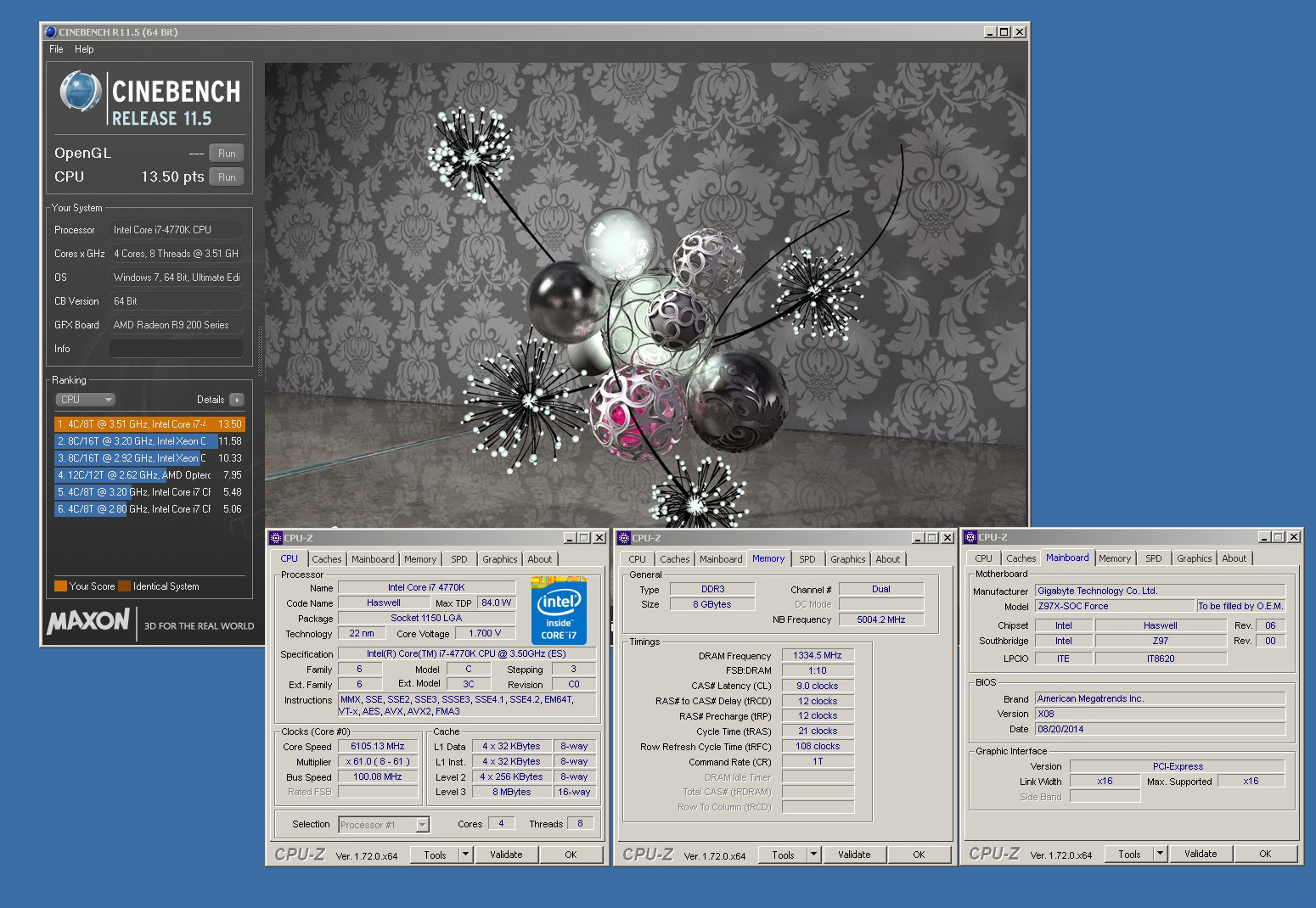The width and height of the screenshot is (1316, 908).
Task: Click the Memory CPU-Z window title icon
Action: tap(624, 538)
